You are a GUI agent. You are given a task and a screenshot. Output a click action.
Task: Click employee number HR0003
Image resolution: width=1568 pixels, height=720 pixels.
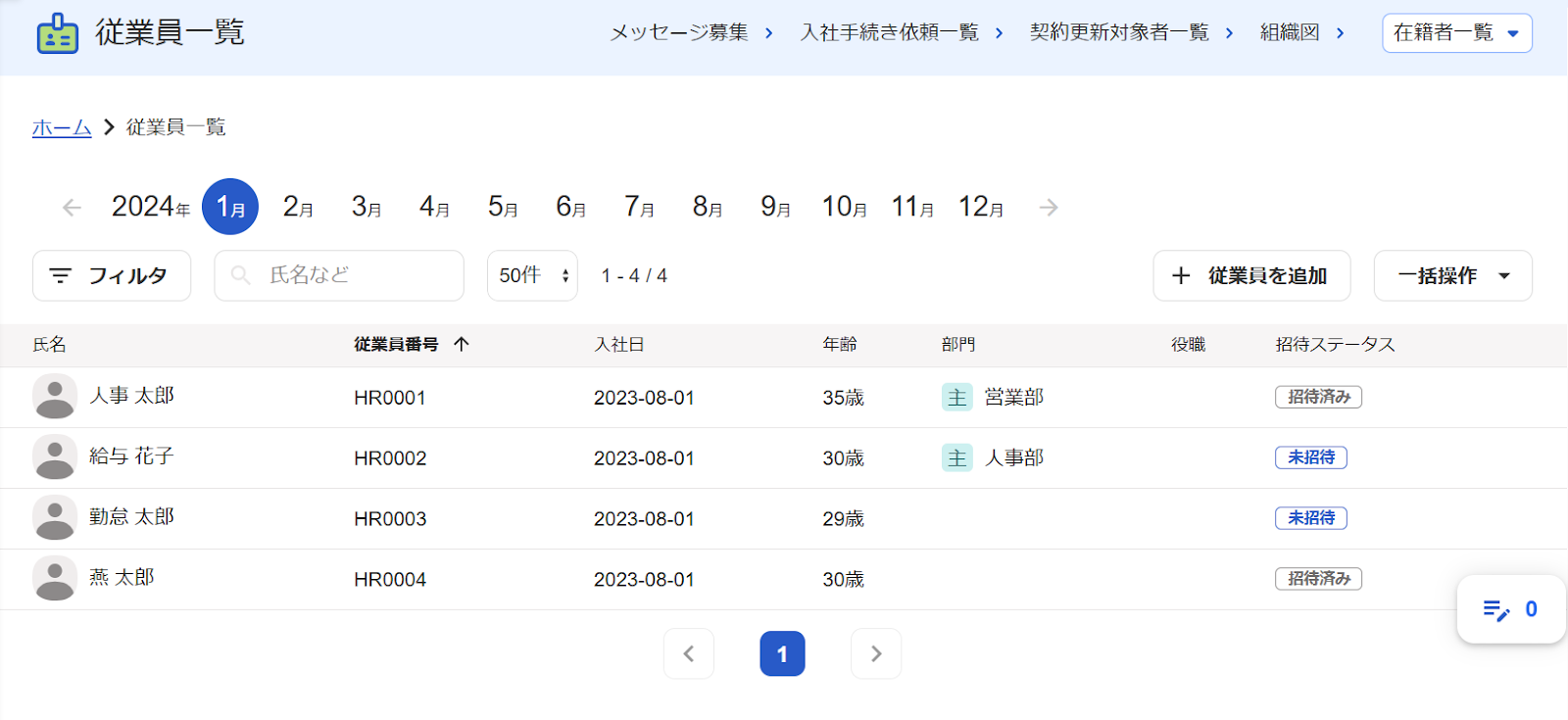tap(390, 519)
